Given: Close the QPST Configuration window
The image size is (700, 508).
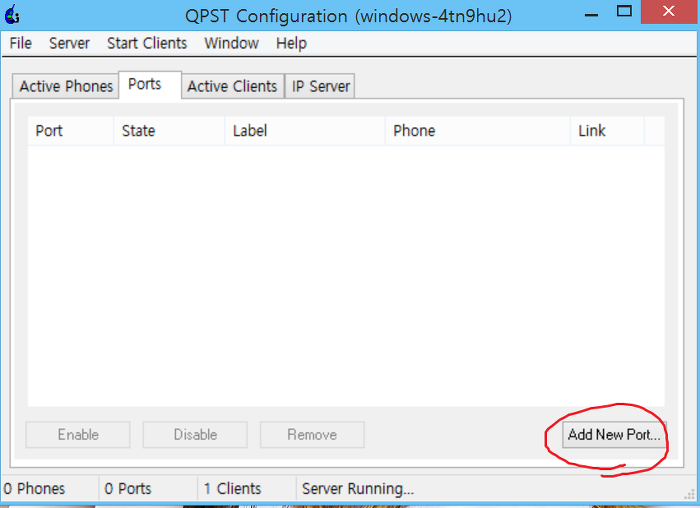Looking at the screenshot, I should [669, 12].
